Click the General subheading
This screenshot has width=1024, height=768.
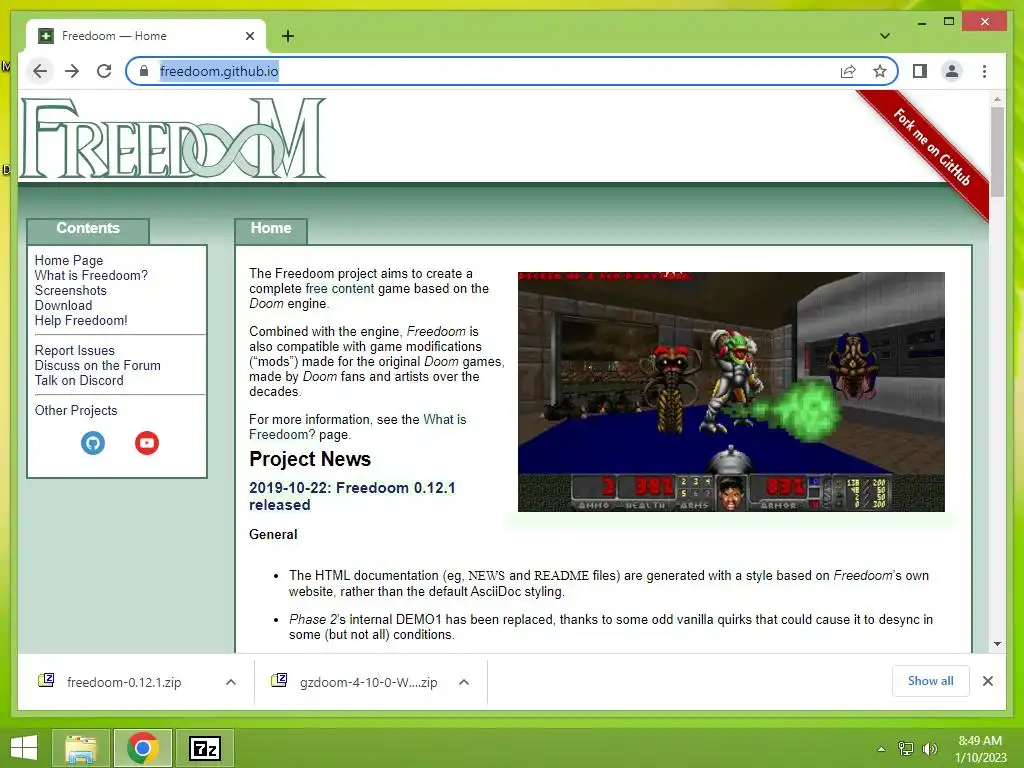273,534
